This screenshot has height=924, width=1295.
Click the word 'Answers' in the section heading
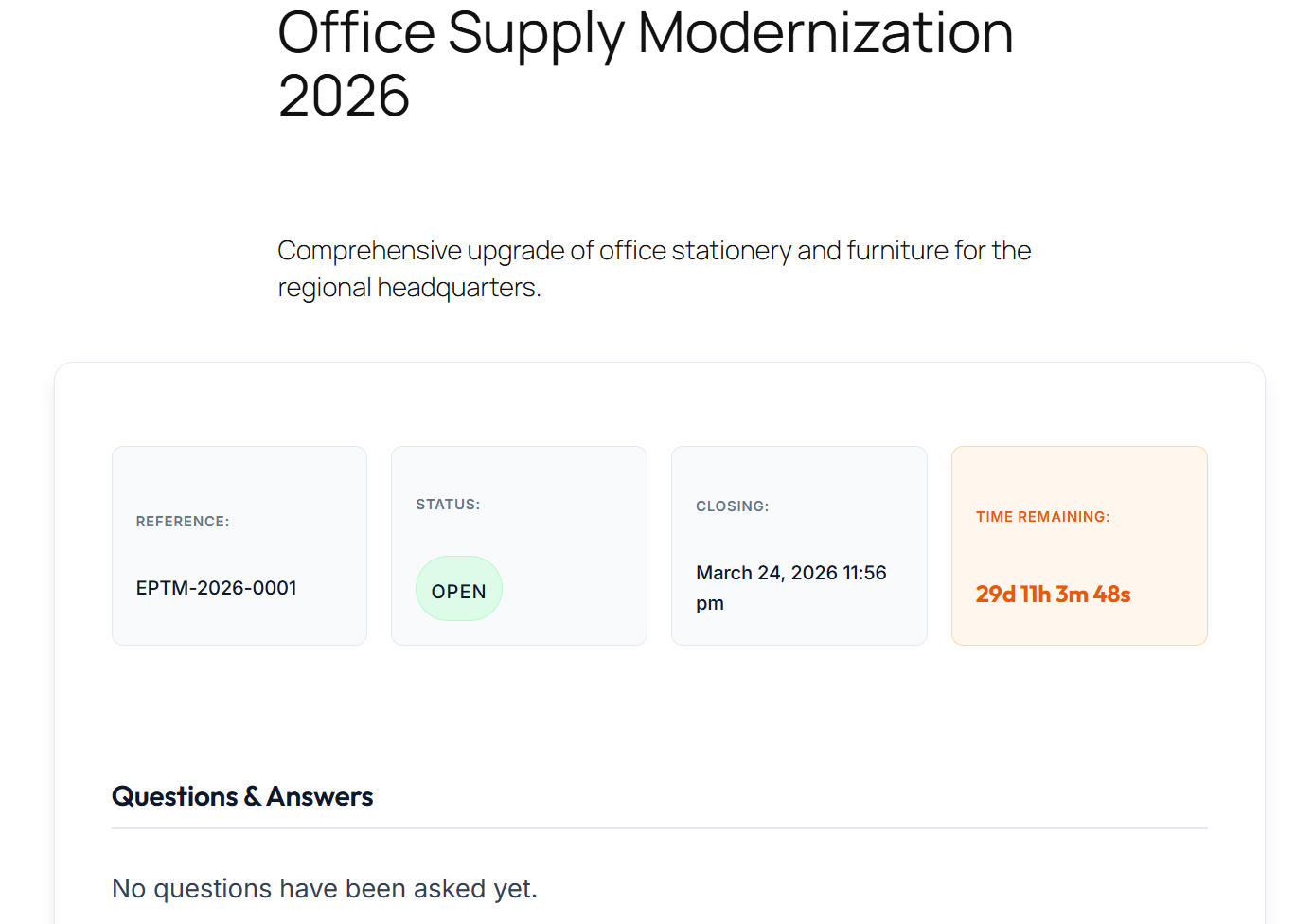320,796
